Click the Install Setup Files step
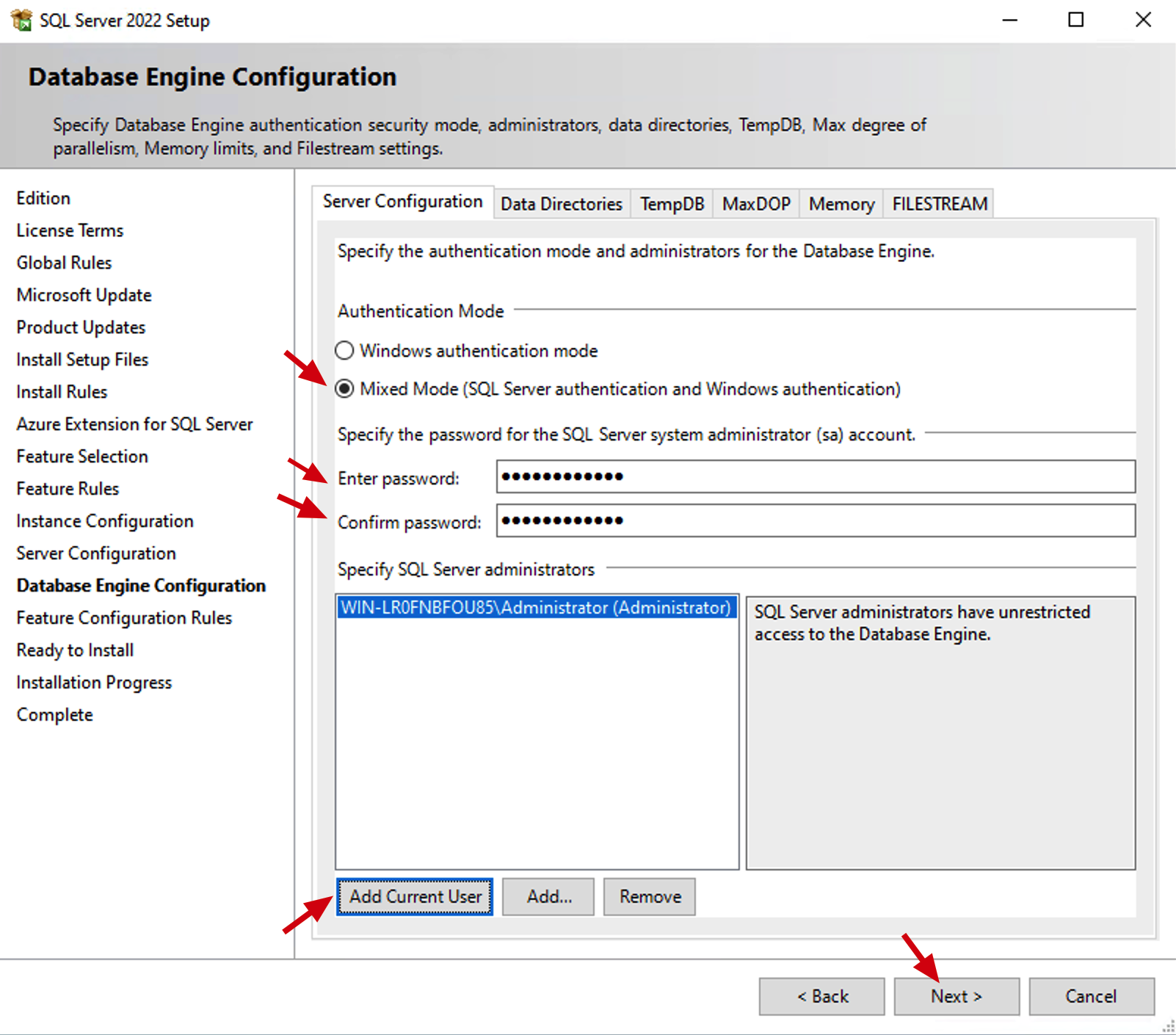The height and width of the screenshot is (1035, 1176). click(83, 360)
